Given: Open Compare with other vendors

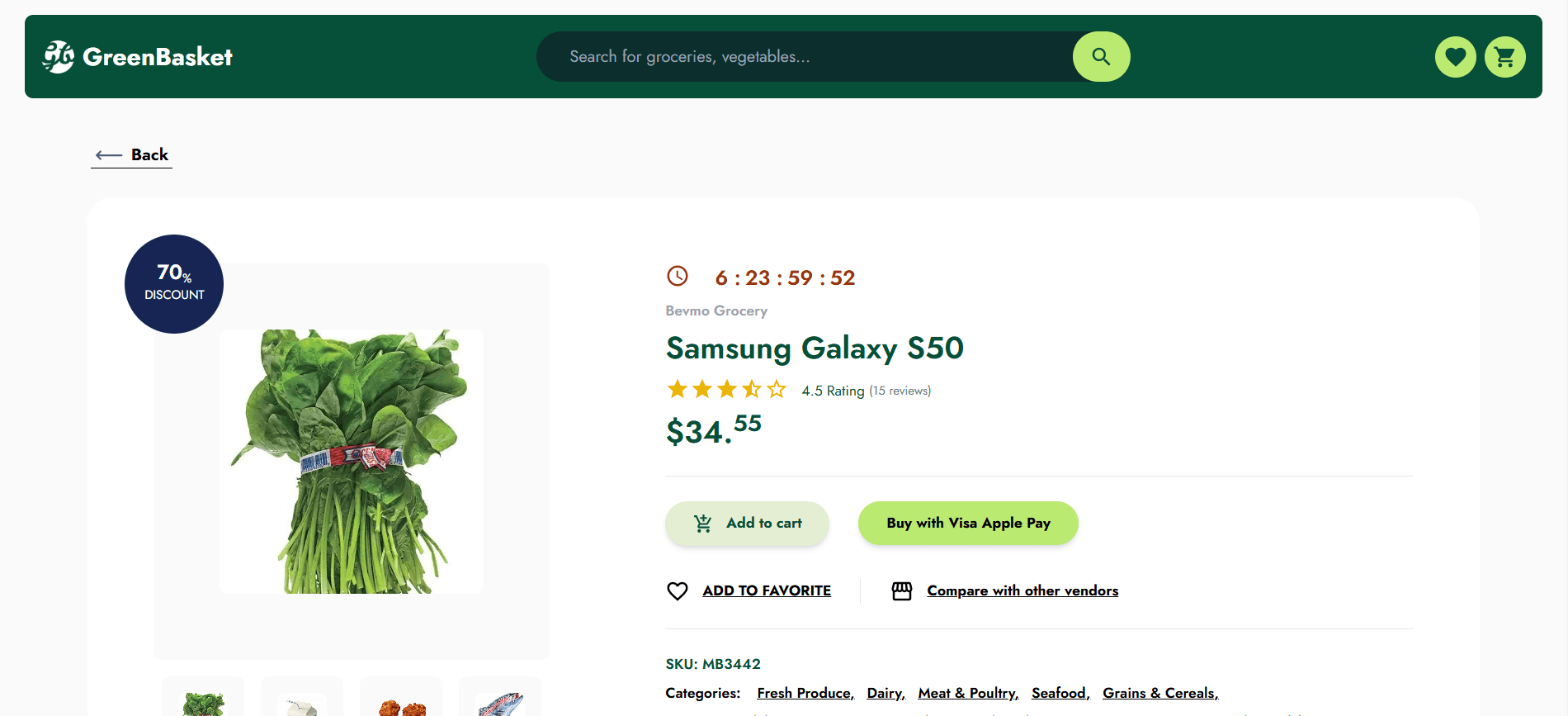Looking at the screenshot, I should pos(1022,590).
